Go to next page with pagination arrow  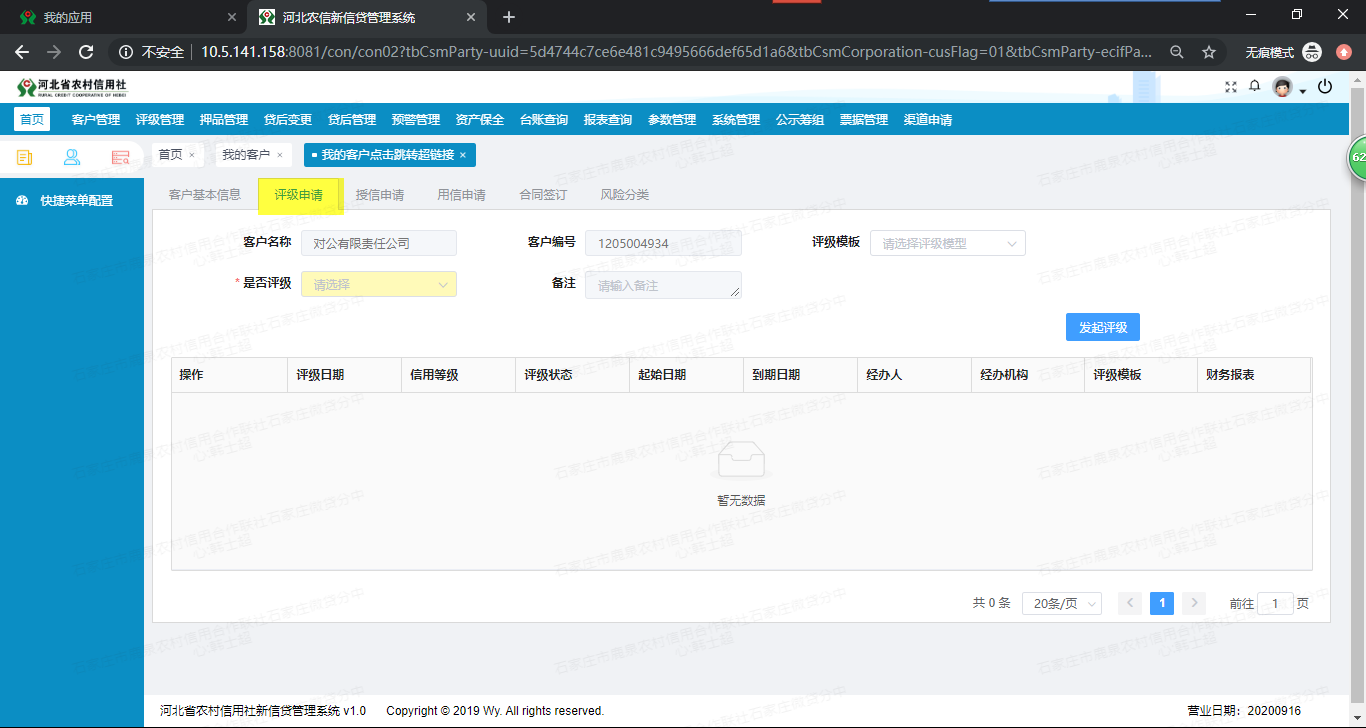coord(1193,603)
